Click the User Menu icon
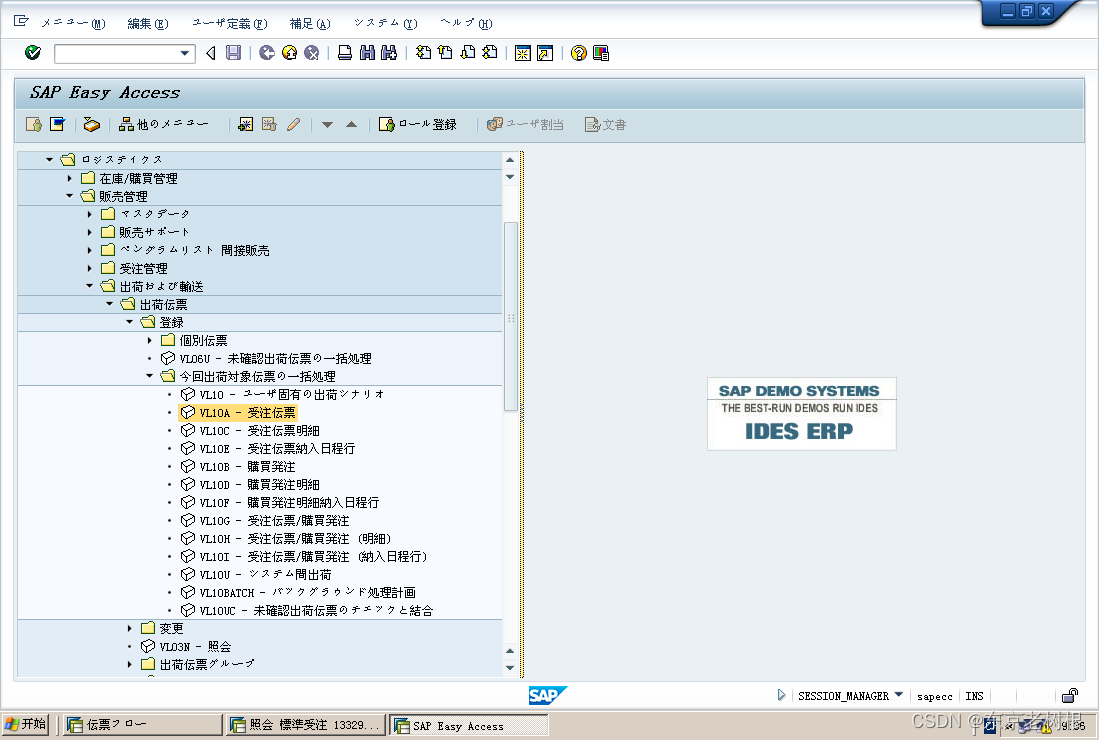Image resolution: width=1099 pixels, height=740 pixels. click(x=34, y=125)
